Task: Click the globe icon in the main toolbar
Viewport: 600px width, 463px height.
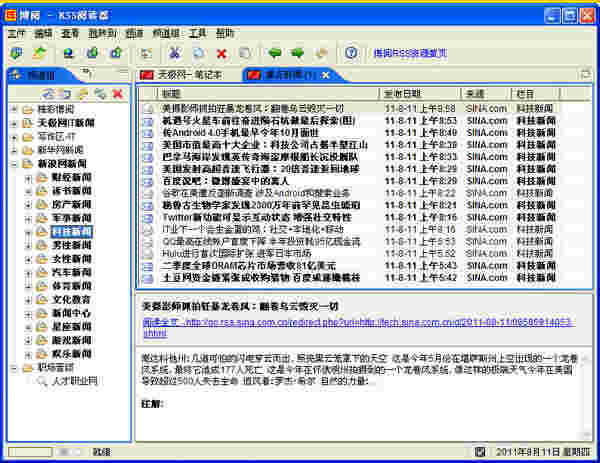Action: pyautogui.click(x=68, y=53)
